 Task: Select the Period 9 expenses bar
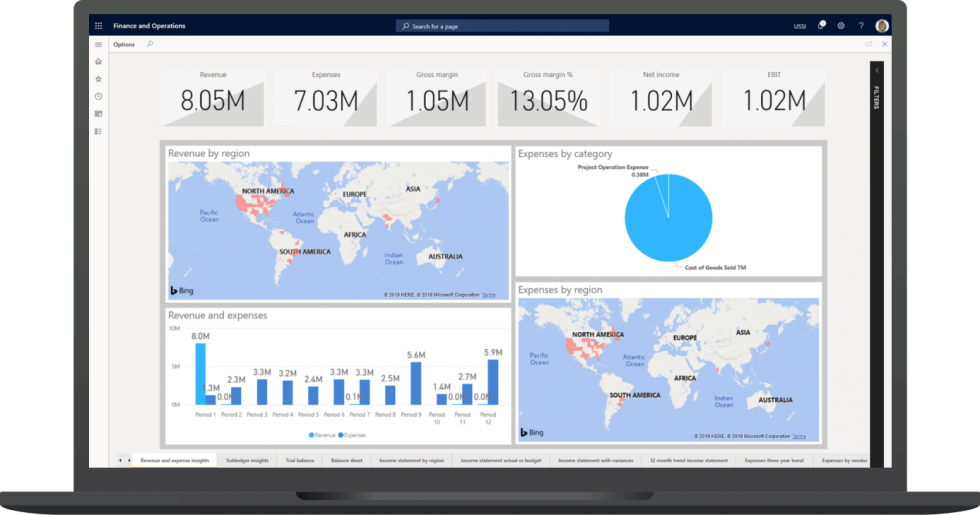tap(416, 383)
